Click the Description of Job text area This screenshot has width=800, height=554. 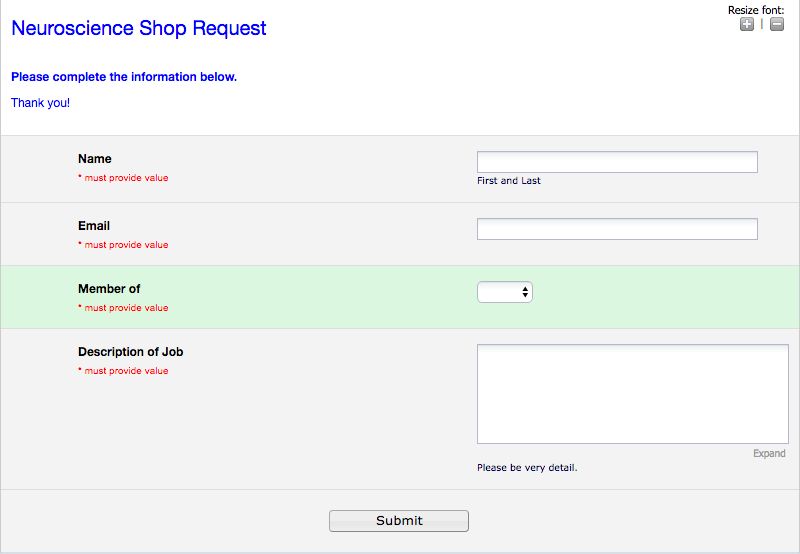tap(632, 394)
